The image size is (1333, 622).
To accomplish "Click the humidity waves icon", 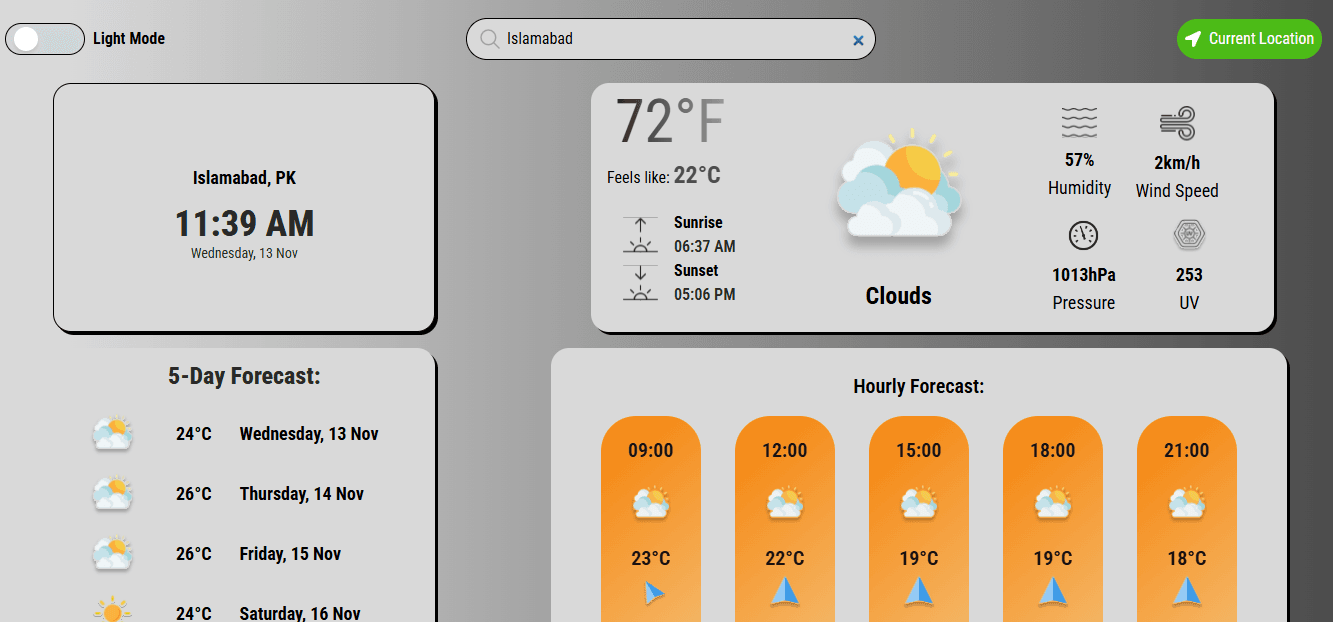I will (1079, 122).
